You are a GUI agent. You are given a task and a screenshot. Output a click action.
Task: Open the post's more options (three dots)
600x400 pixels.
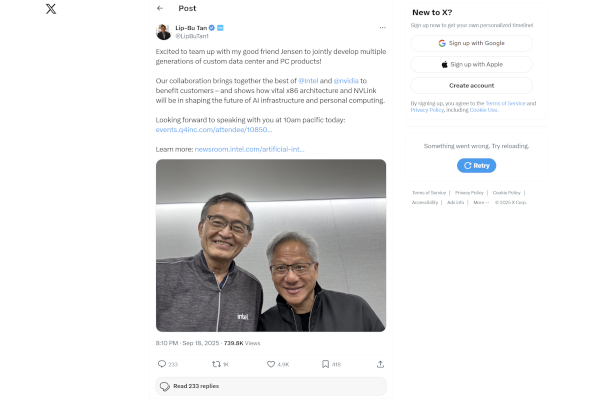pos(382,28)
